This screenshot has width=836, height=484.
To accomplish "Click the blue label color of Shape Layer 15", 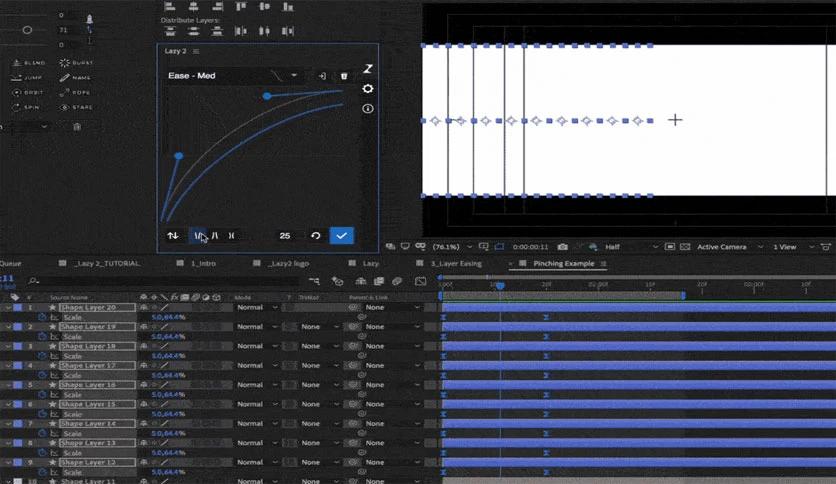I will [x=18, y=404].
